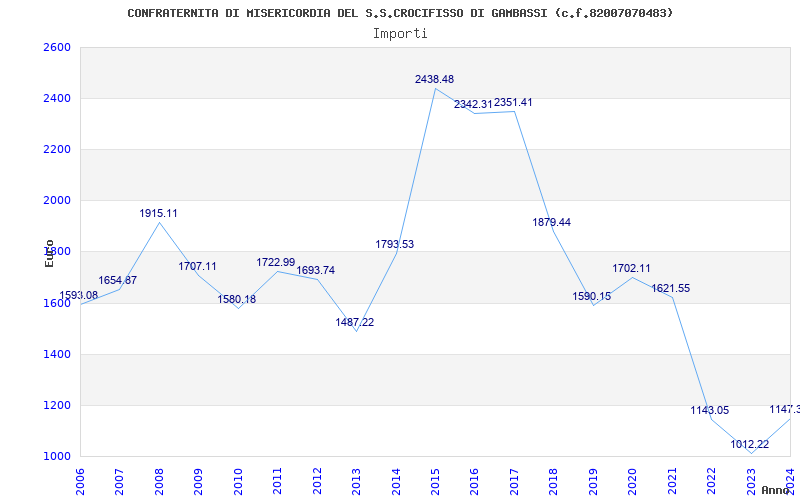
Task: Select the 1702.11 data label
Action: point(632,268)
